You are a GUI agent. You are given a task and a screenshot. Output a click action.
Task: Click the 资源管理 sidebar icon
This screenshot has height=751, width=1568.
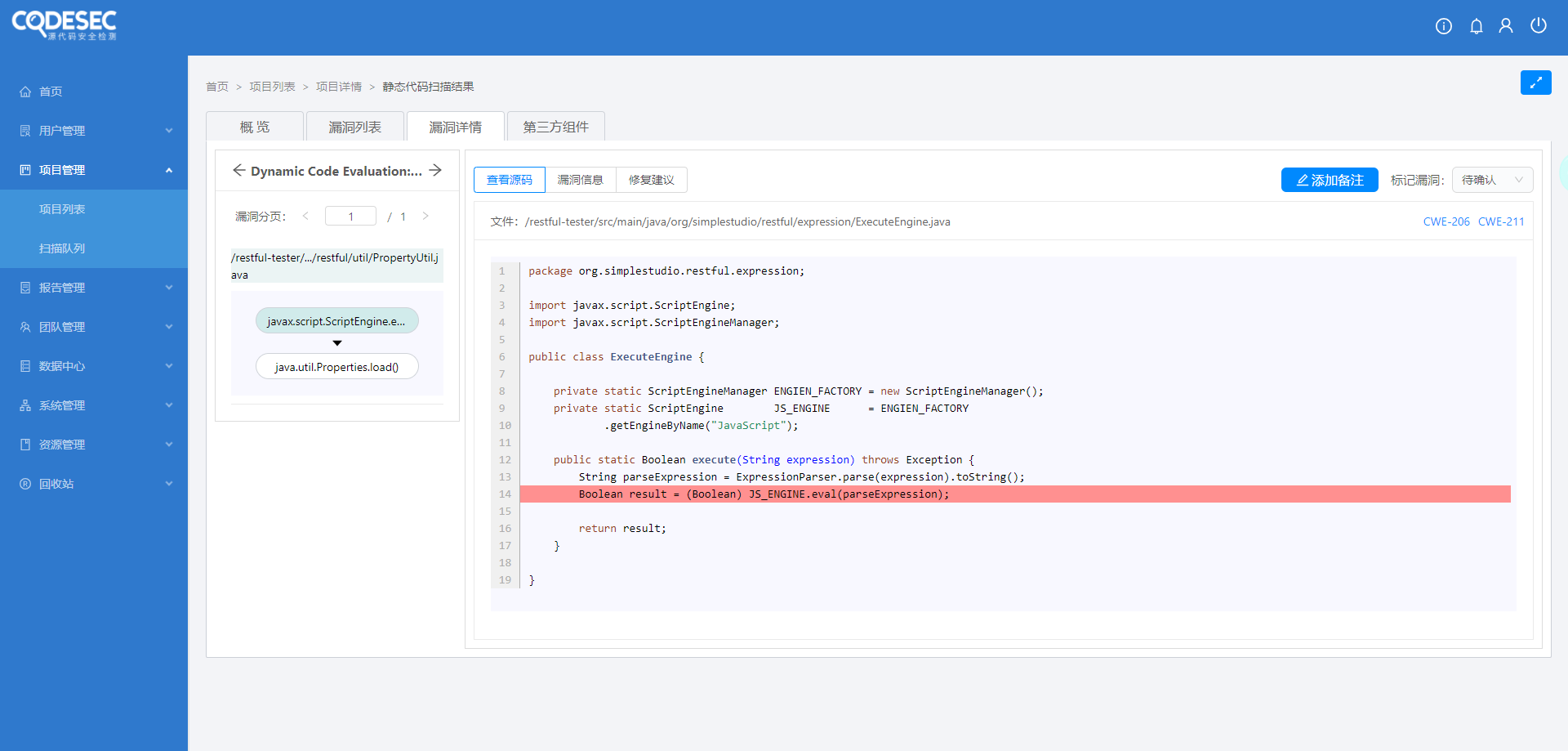25,445
